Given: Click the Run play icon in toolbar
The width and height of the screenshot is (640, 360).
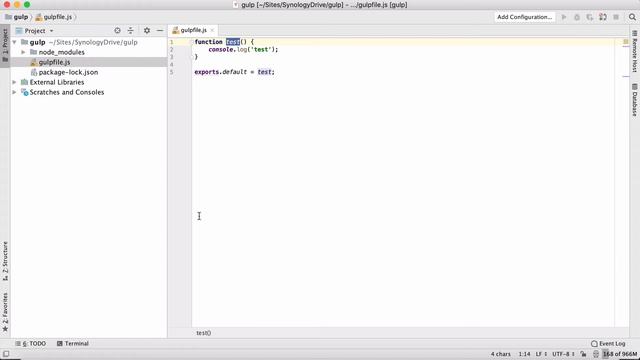Looking at the screenshot, I should [564, 17].
